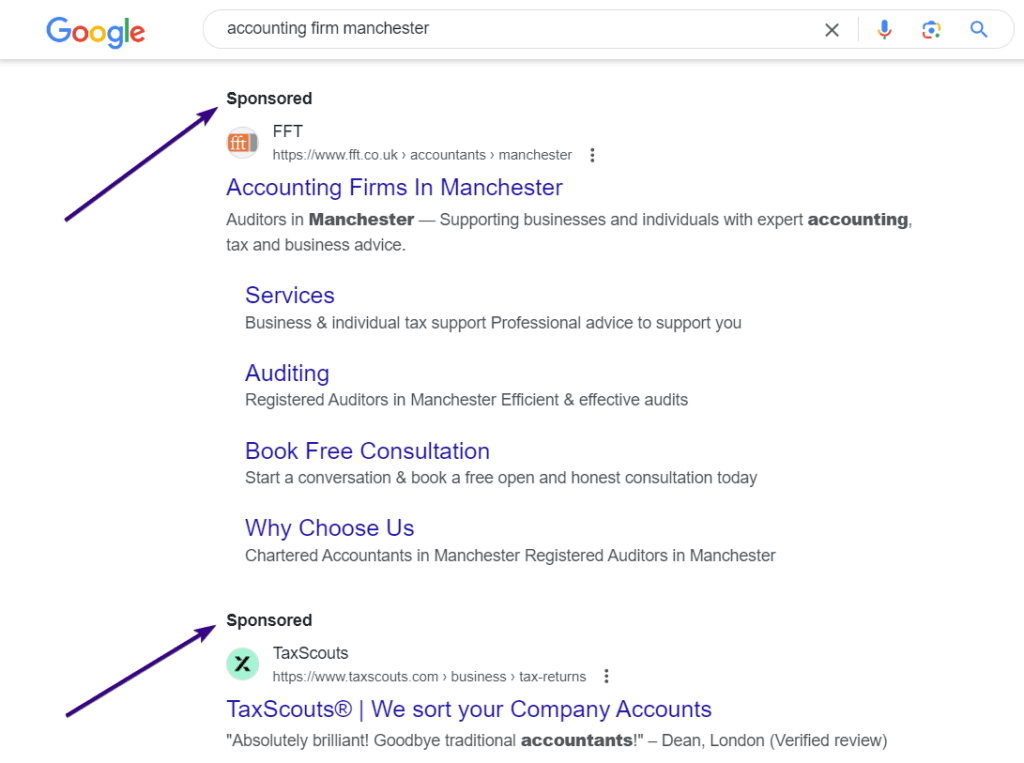
Task: Open Why Choose Us sitelink
Action: click(x=330, y=528)
